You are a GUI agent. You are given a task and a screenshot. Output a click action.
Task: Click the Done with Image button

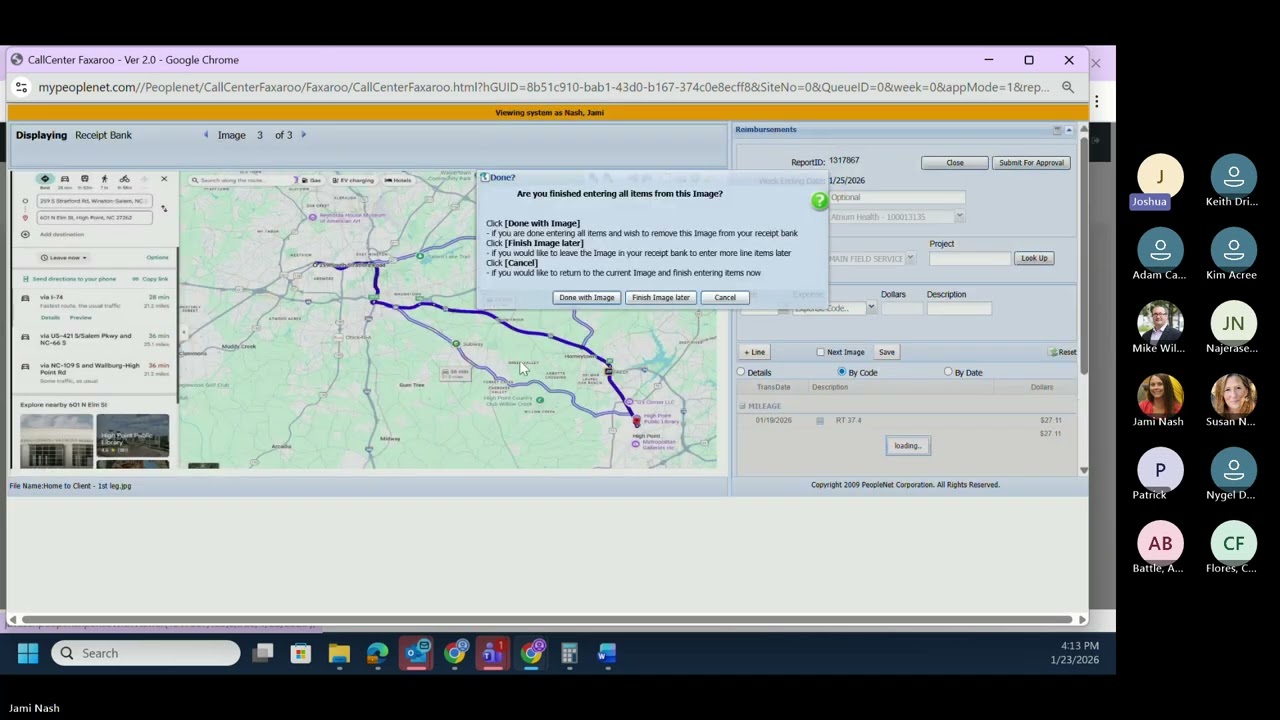tap(587, 297)
